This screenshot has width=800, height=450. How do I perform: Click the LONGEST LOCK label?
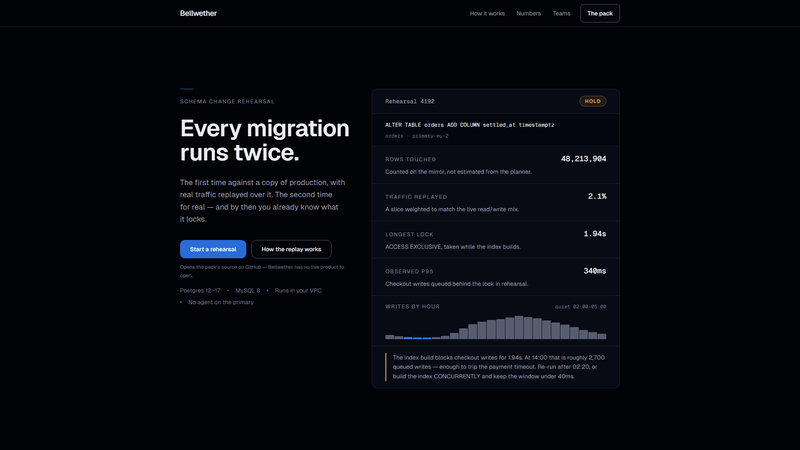point(409,234)
